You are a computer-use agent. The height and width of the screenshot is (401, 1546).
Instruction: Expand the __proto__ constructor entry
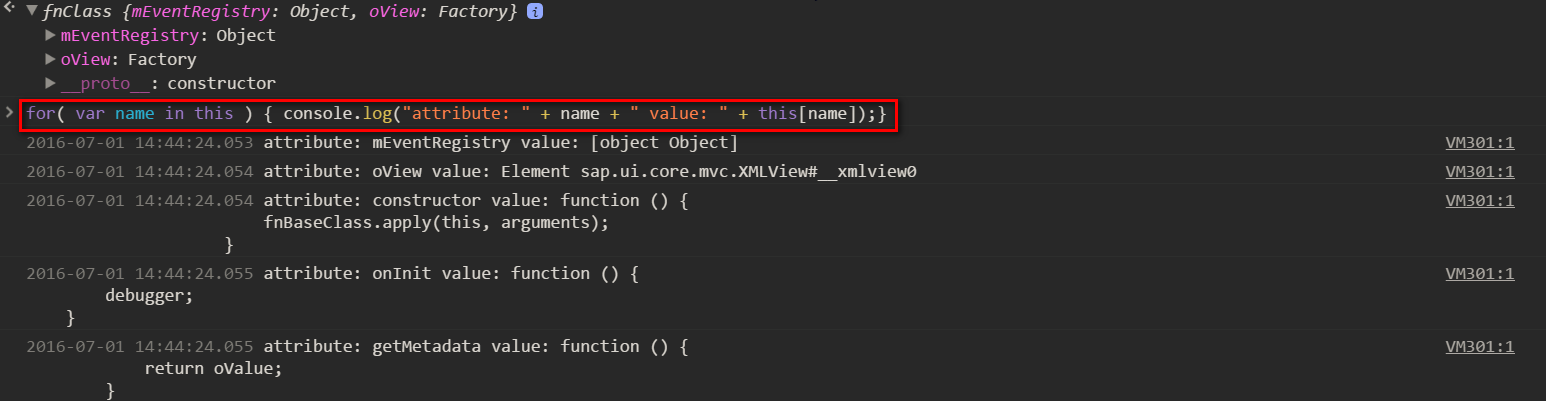point(51,83)
